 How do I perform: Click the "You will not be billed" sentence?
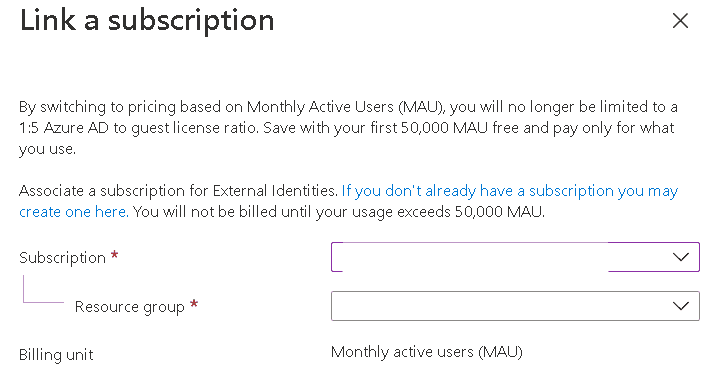[x=339, y=212]
